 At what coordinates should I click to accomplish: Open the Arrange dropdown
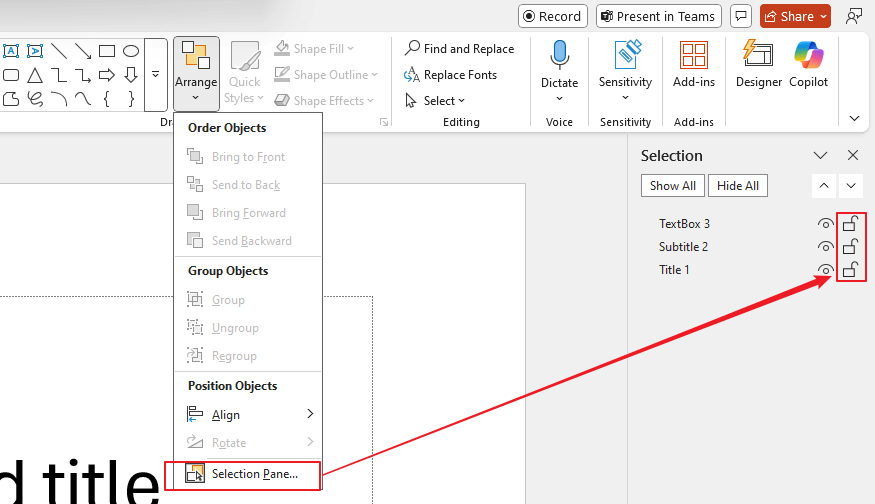coord(196,73)
